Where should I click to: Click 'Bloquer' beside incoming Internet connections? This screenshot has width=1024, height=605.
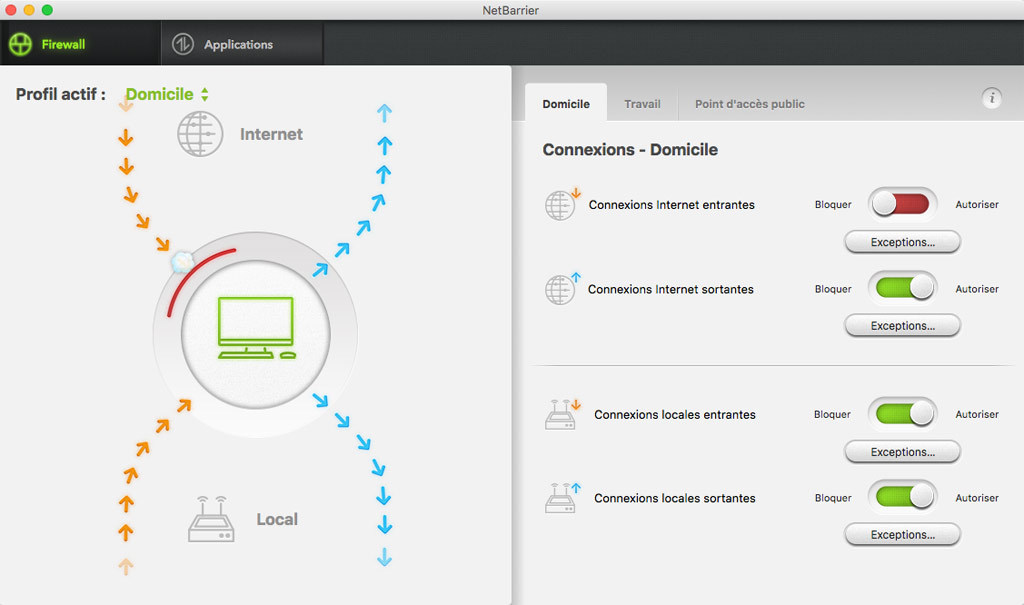833,204
